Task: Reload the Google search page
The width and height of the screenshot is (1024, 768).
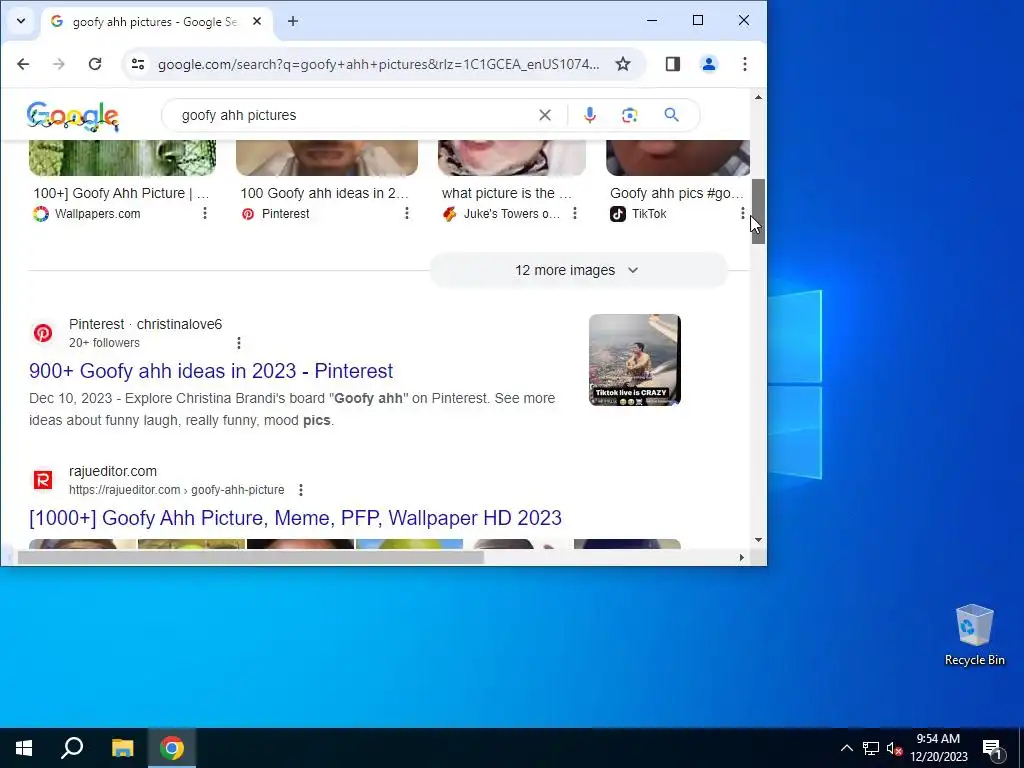Action: (x=95, y=64)
